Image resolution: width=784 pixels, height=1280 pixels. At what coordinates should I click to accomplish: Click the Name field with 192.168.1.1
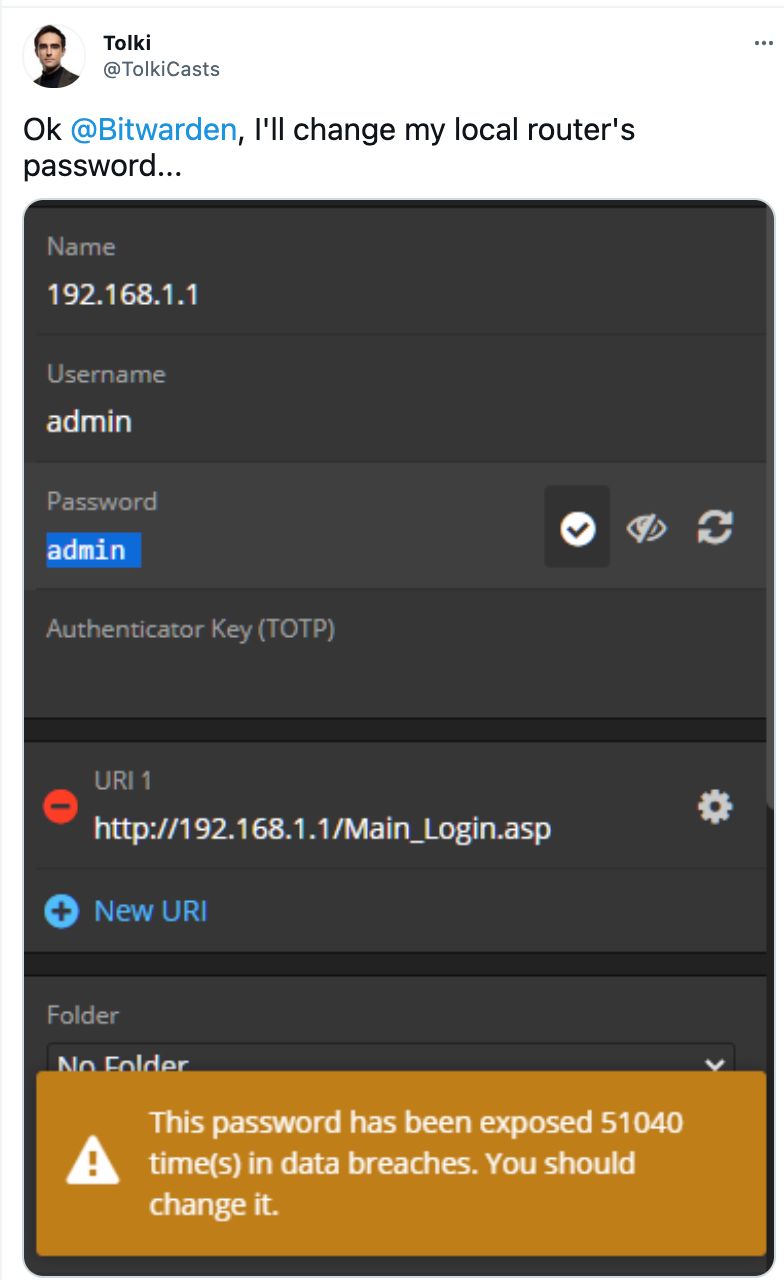[396, 271]
